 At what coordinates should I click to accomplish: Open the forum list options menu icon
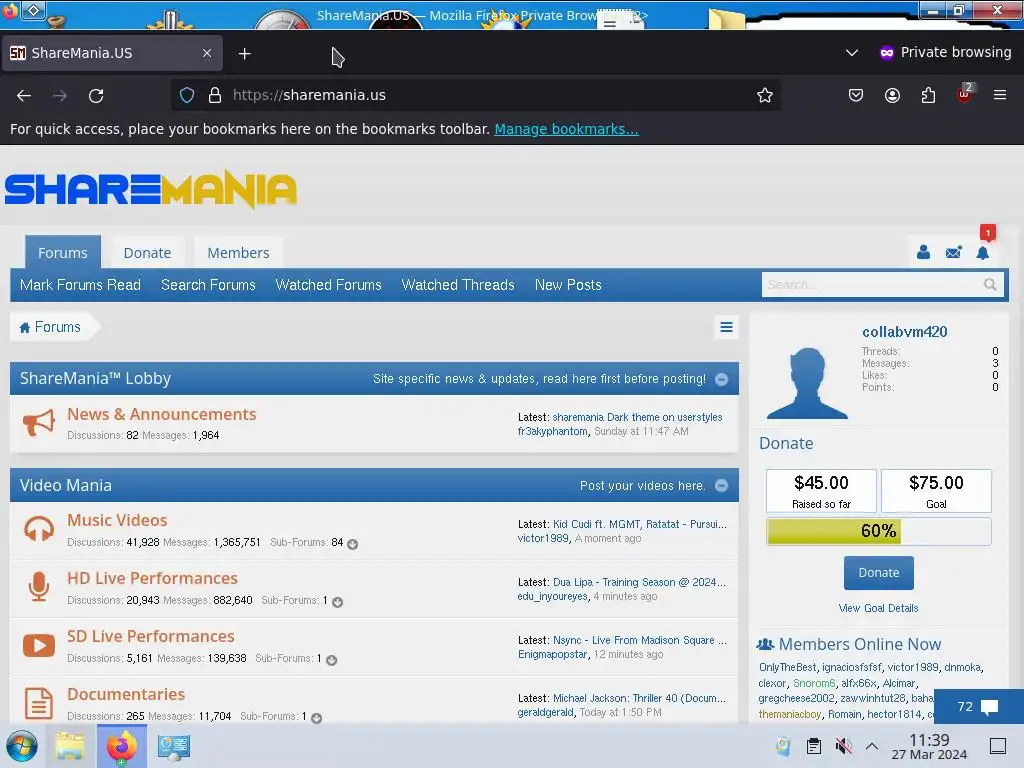(726, 327)
